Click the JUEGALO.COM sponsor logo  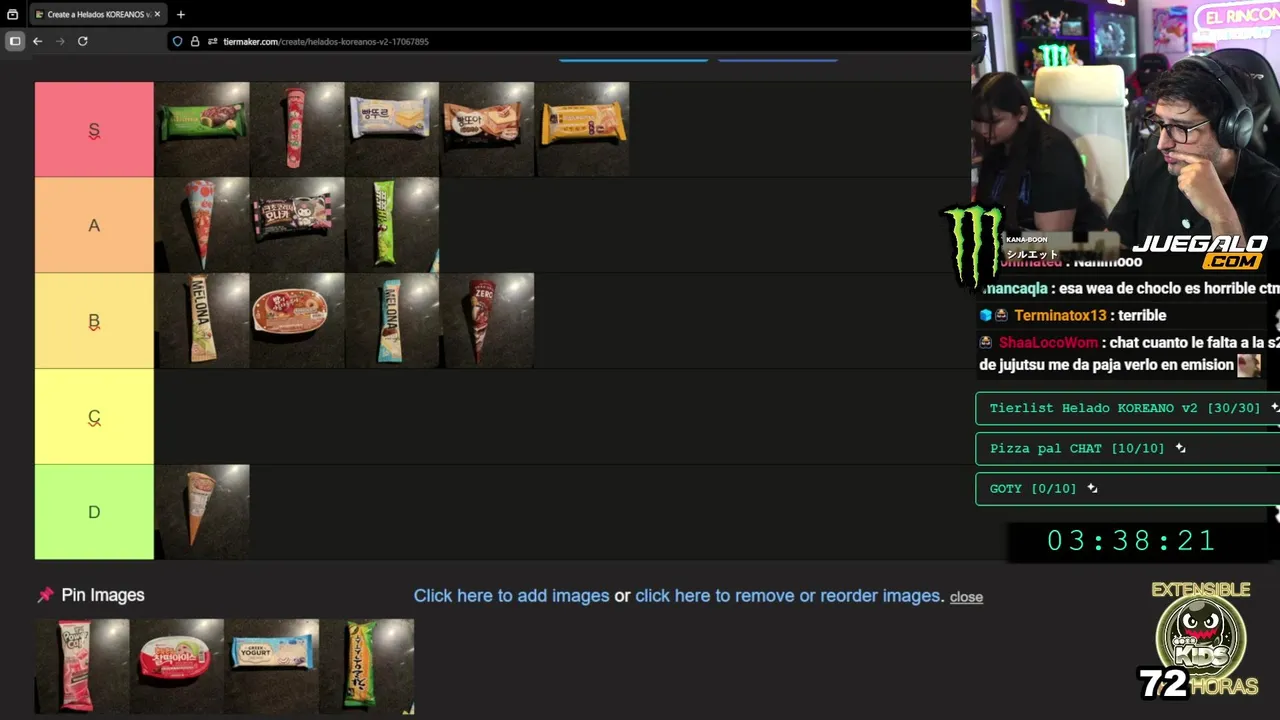coord(1201,252)
